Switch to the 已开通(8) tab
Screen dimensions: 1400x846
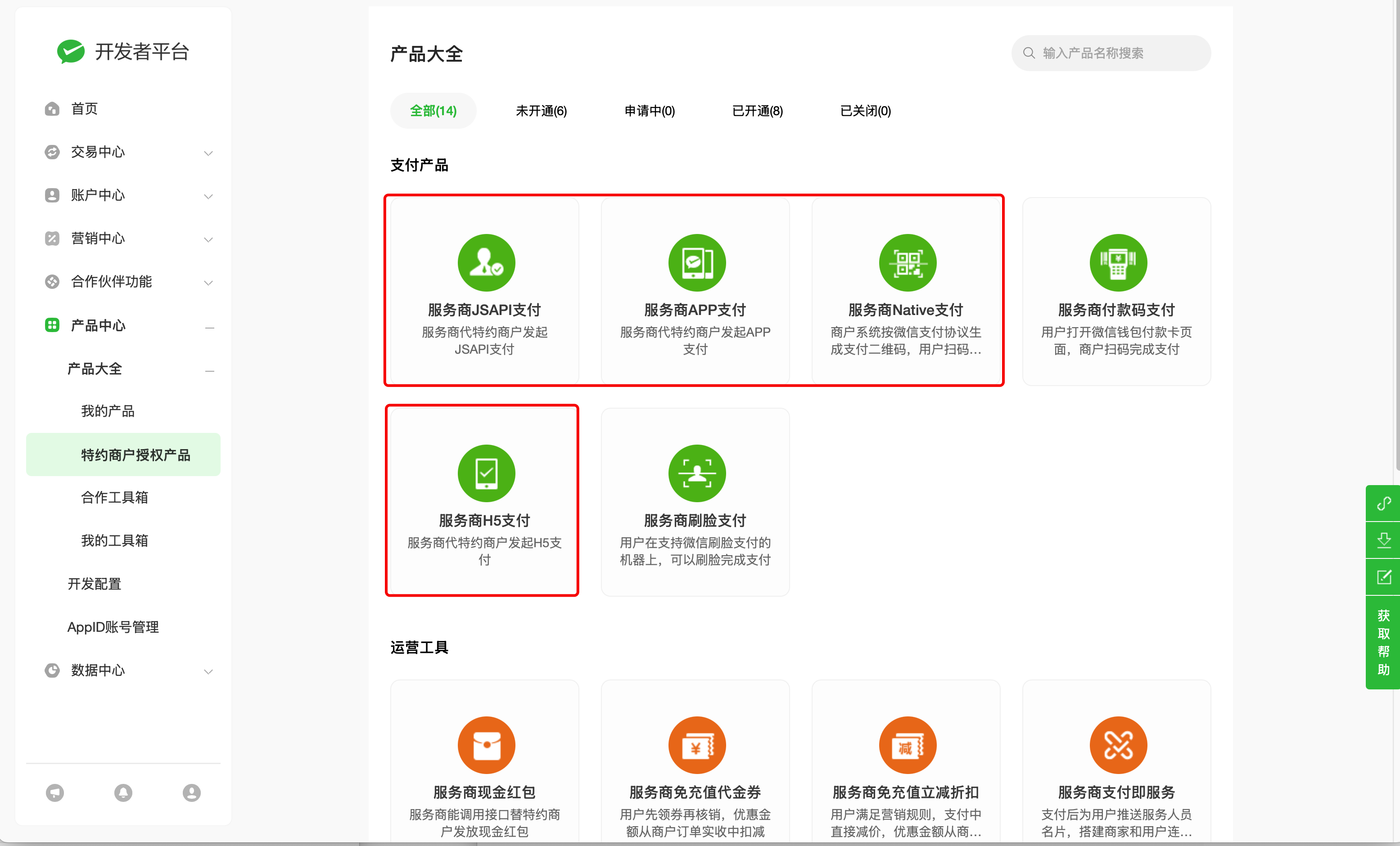(757, 111)
